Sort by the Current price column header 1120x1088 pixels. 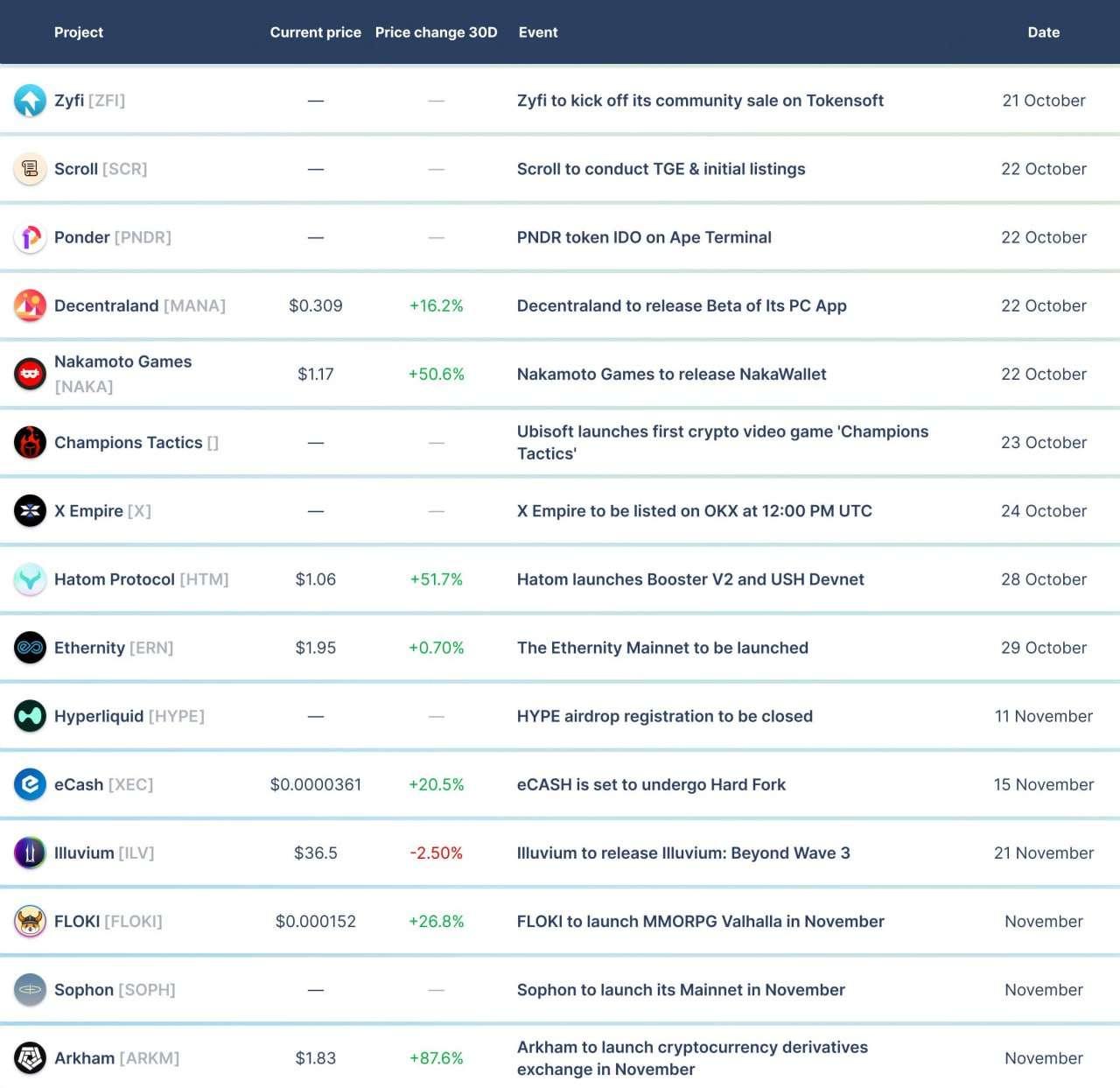pyautogui.click(x=316, y=32)
